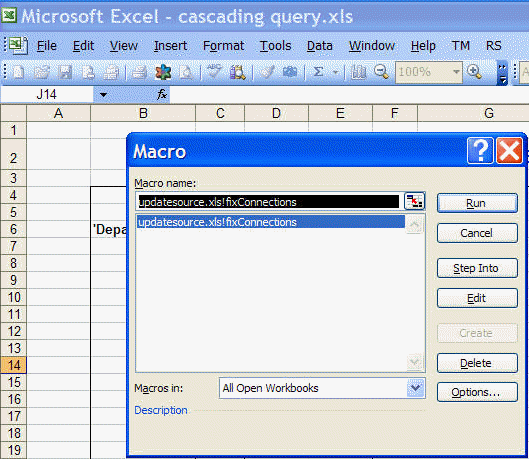The height and width of the screenshot is (459, 529).
Task: Click the Format Painter brush icon
Action: click(267, 72)
